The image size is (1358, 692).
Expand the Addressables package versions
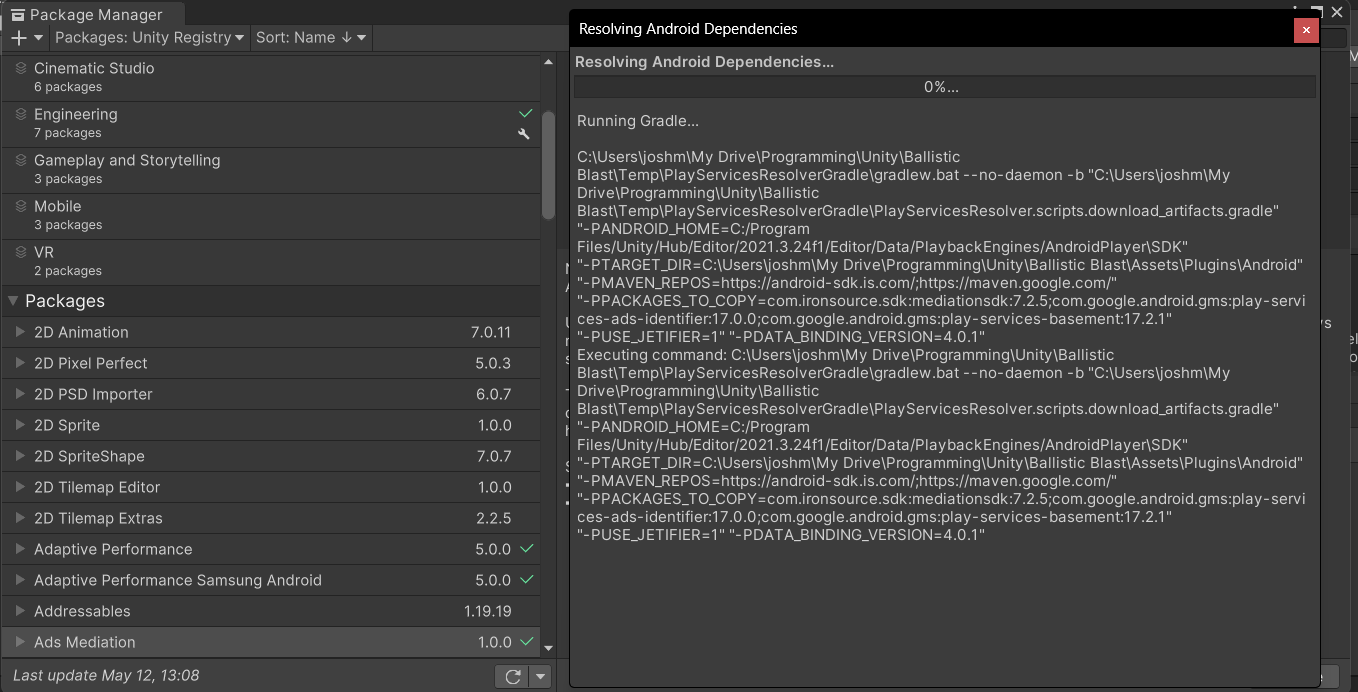20,611
